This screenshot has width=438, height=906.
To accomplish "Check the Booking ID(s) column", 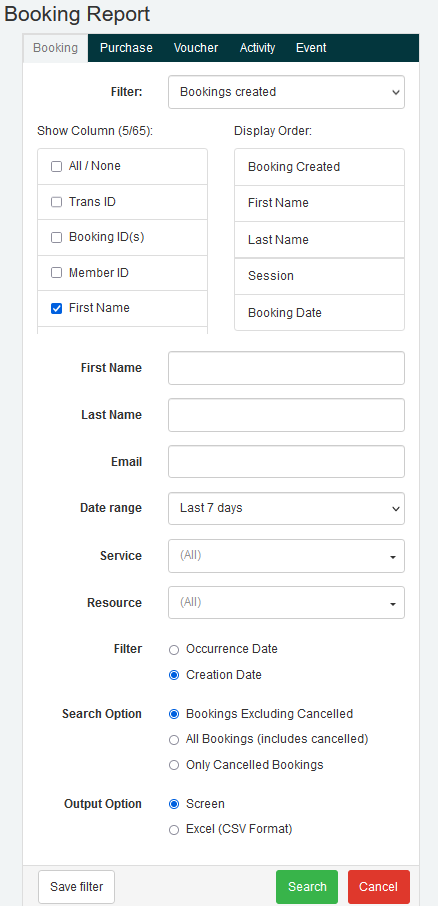I will (56, 237).
